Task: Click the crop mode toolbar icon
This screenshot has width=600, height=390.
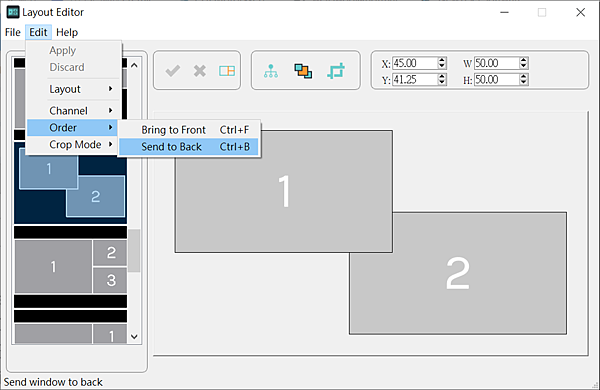Action: (x=336, y=71)
